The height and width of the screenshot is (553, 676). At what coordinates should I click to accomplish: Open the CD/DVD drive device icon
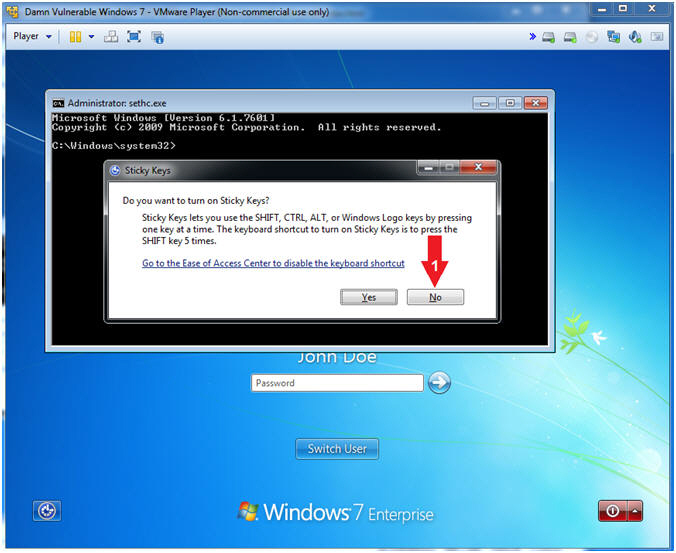coord(592,37)
